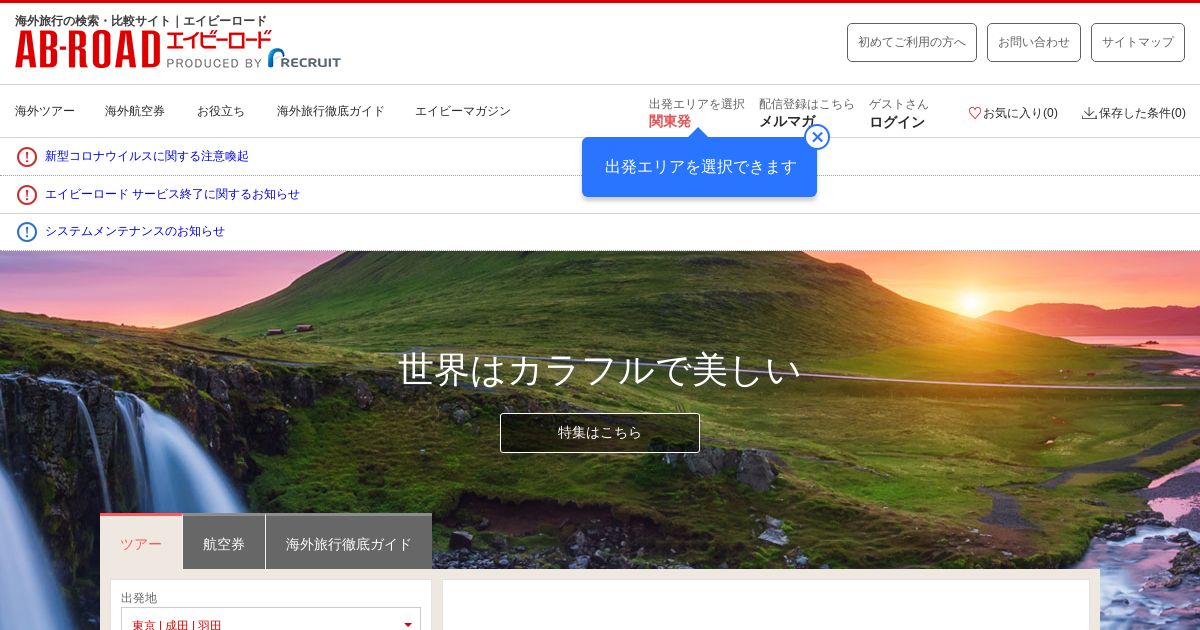This screenshot has height=630, width=1200.
Task: Open the メルマガ registration link
Action: coord(787,121)
